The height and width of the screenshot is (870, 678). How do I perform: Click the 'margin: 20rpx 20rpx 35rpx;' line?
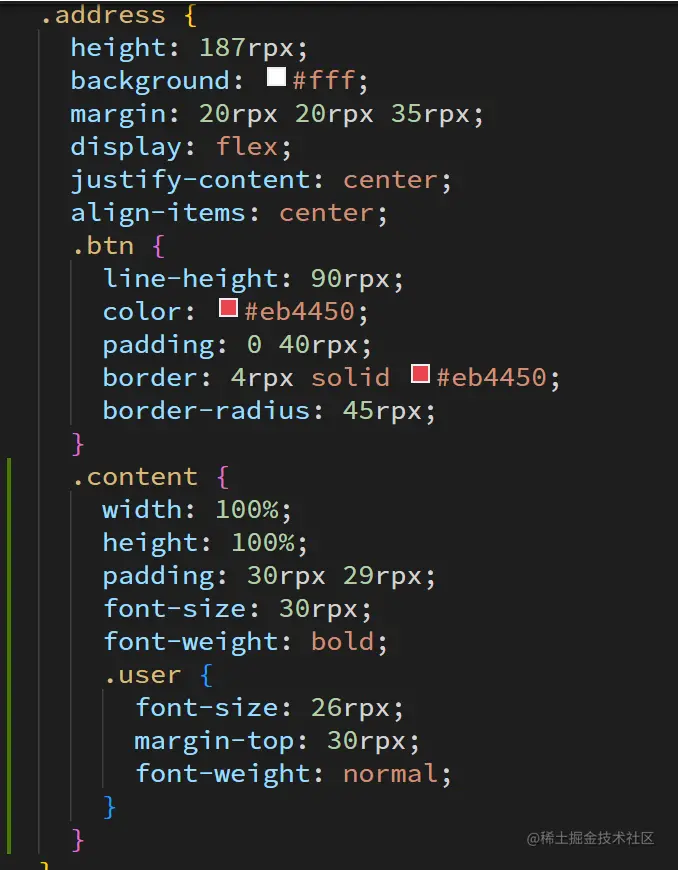[277, 114]
